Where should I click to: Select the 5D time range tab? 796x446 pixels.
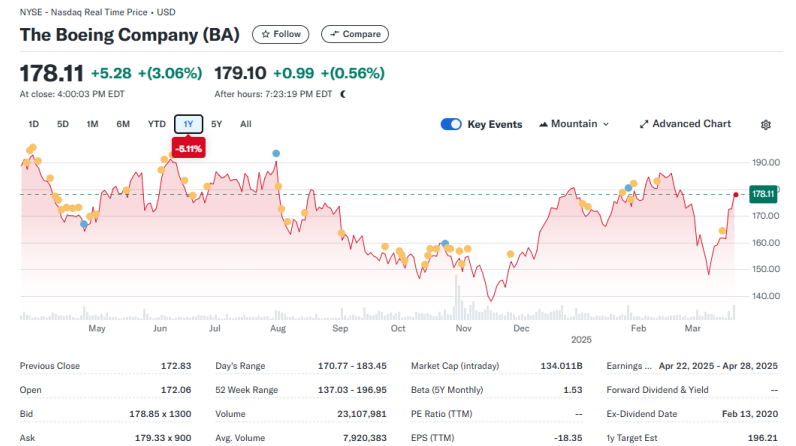62,124
